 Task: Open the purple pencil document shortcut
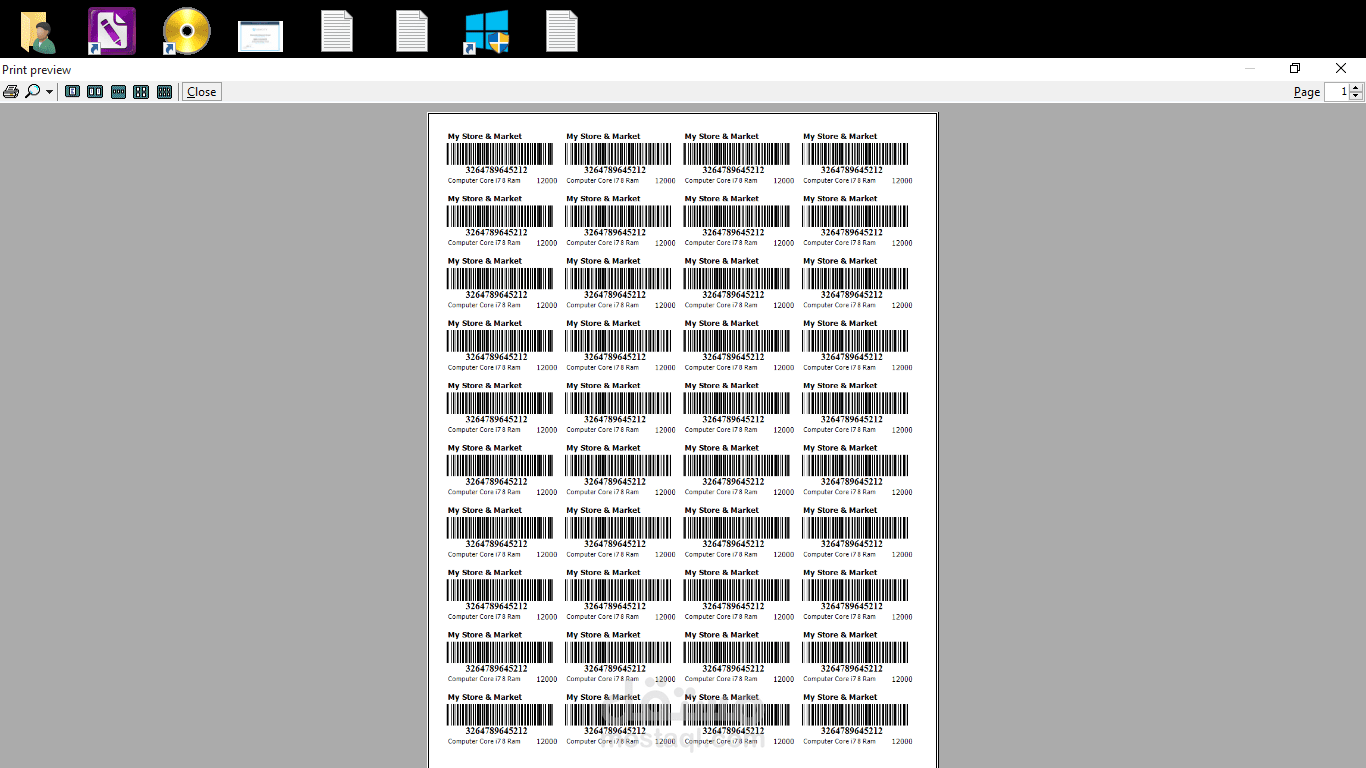(x=111, y=31)
